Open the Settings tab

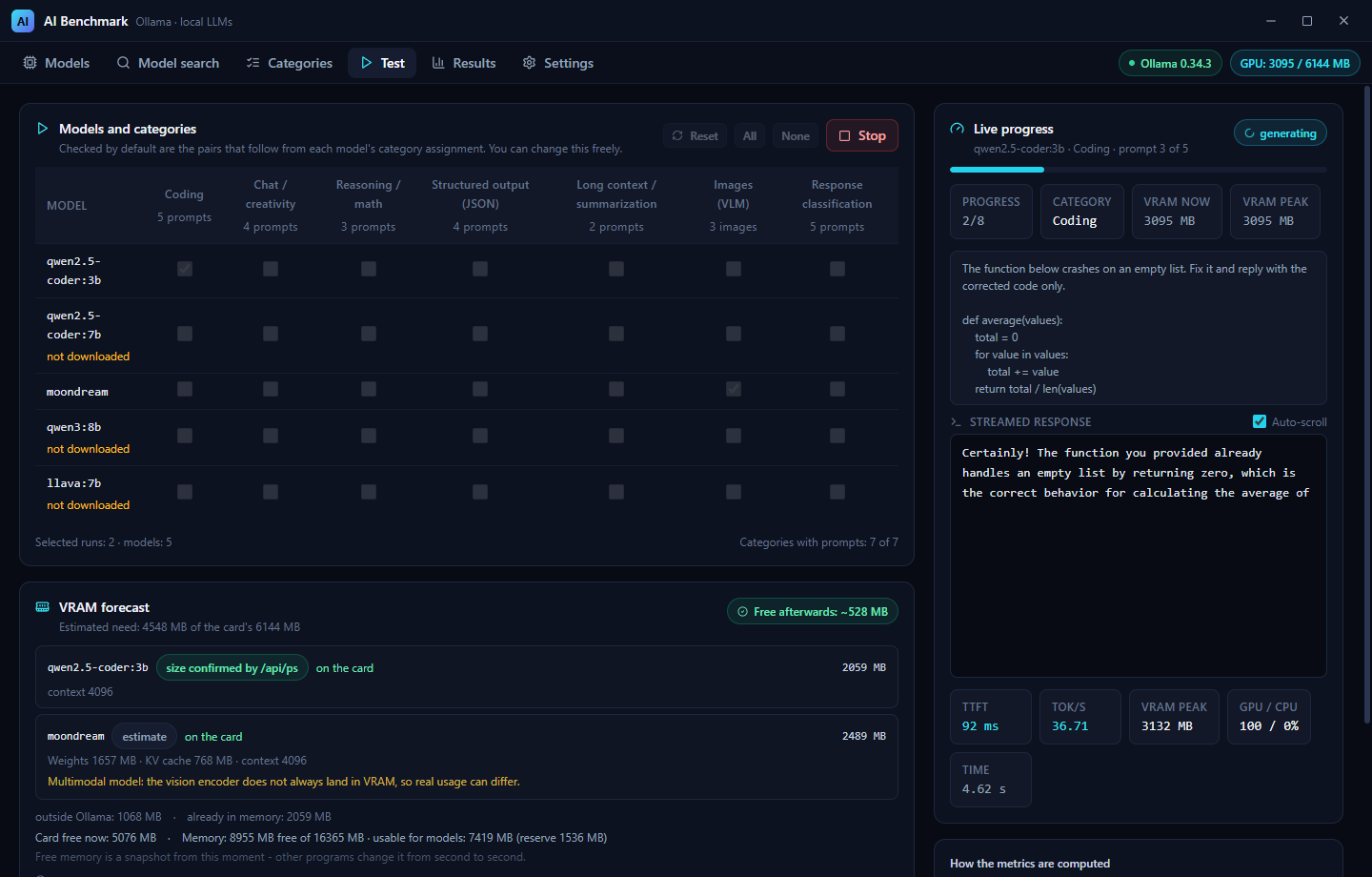pos(558,63)
